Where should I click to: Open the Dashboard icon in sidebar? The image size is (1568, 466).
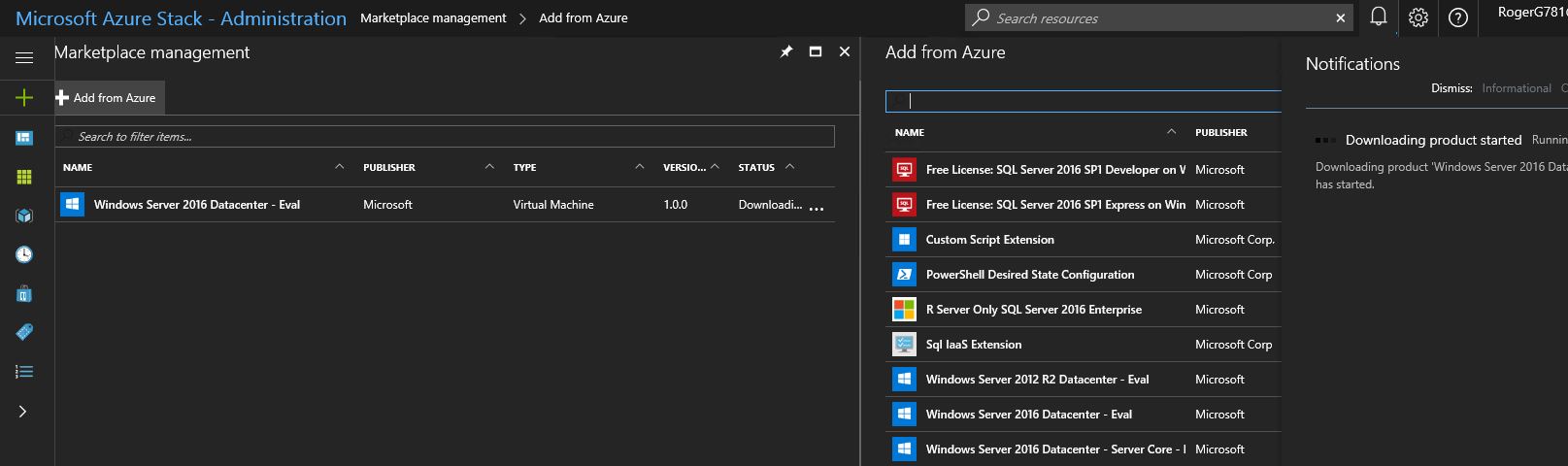coord(24,138)
